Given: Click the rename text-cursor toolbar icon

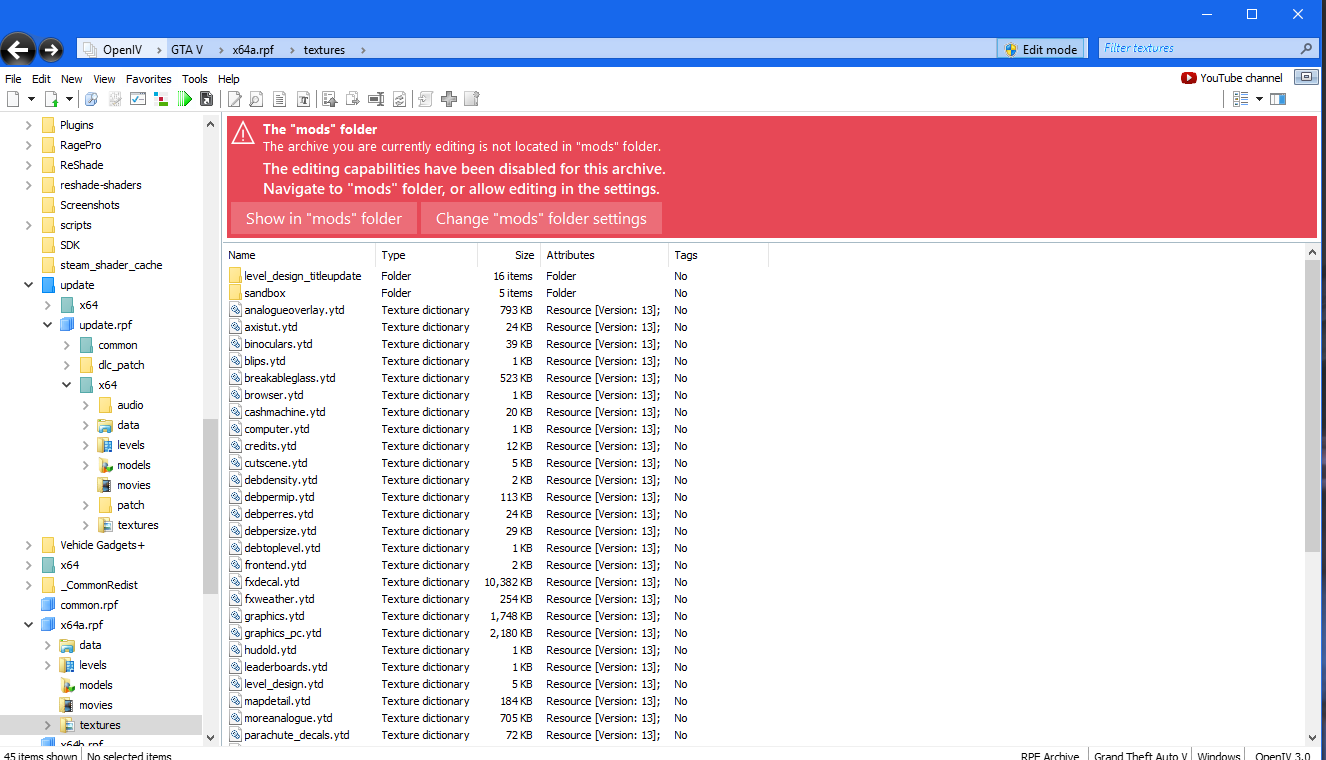Looking at the screenshot, I should [x=376, y=99].
